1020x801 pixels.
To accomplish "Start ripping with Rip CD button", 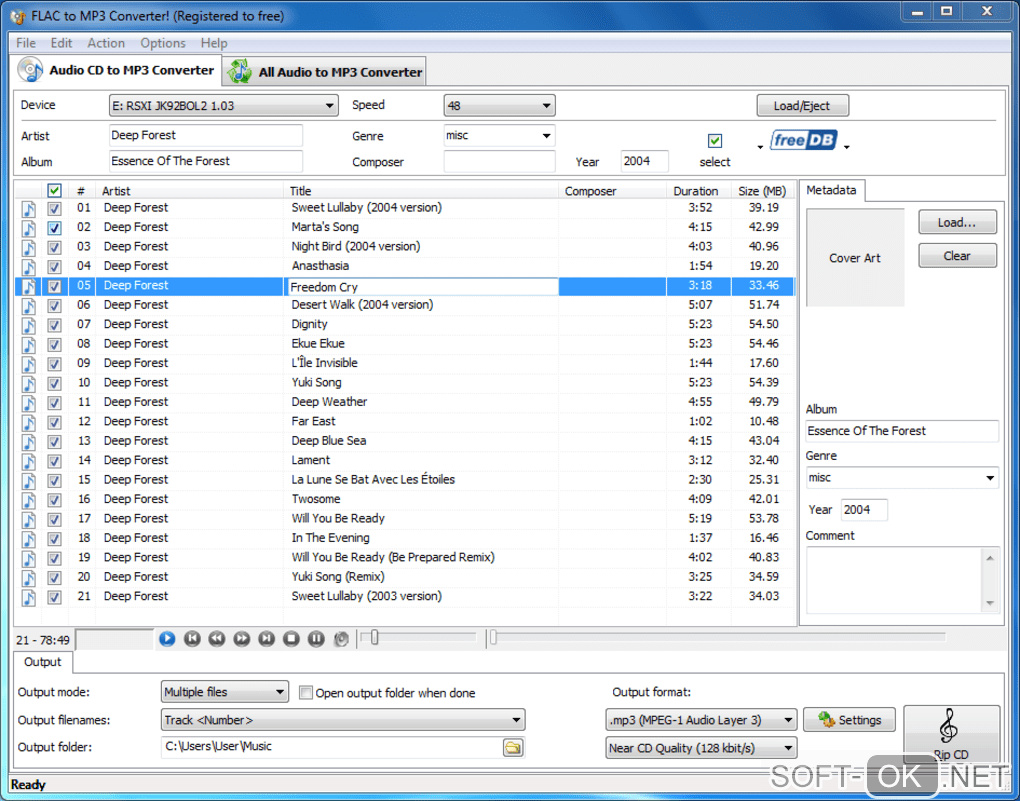I will pyautogui.click(x=951, y=735).
